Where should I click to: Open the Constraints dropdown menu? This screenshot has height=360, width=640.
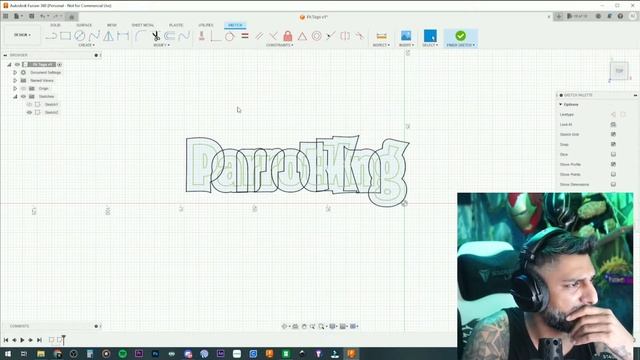[280, 45]
